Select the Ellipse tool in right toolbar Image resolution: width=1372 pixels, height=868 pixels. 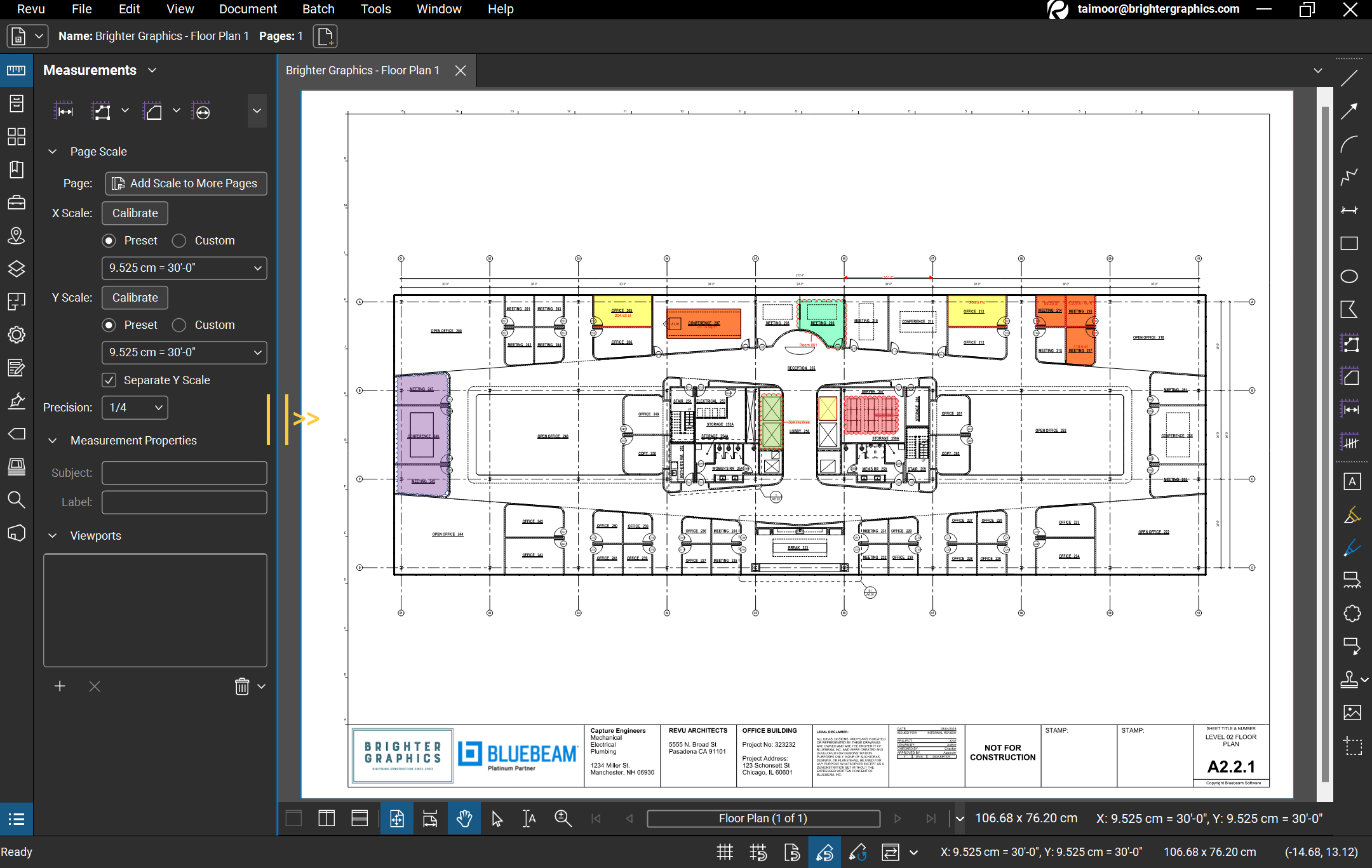(1349, 276)
